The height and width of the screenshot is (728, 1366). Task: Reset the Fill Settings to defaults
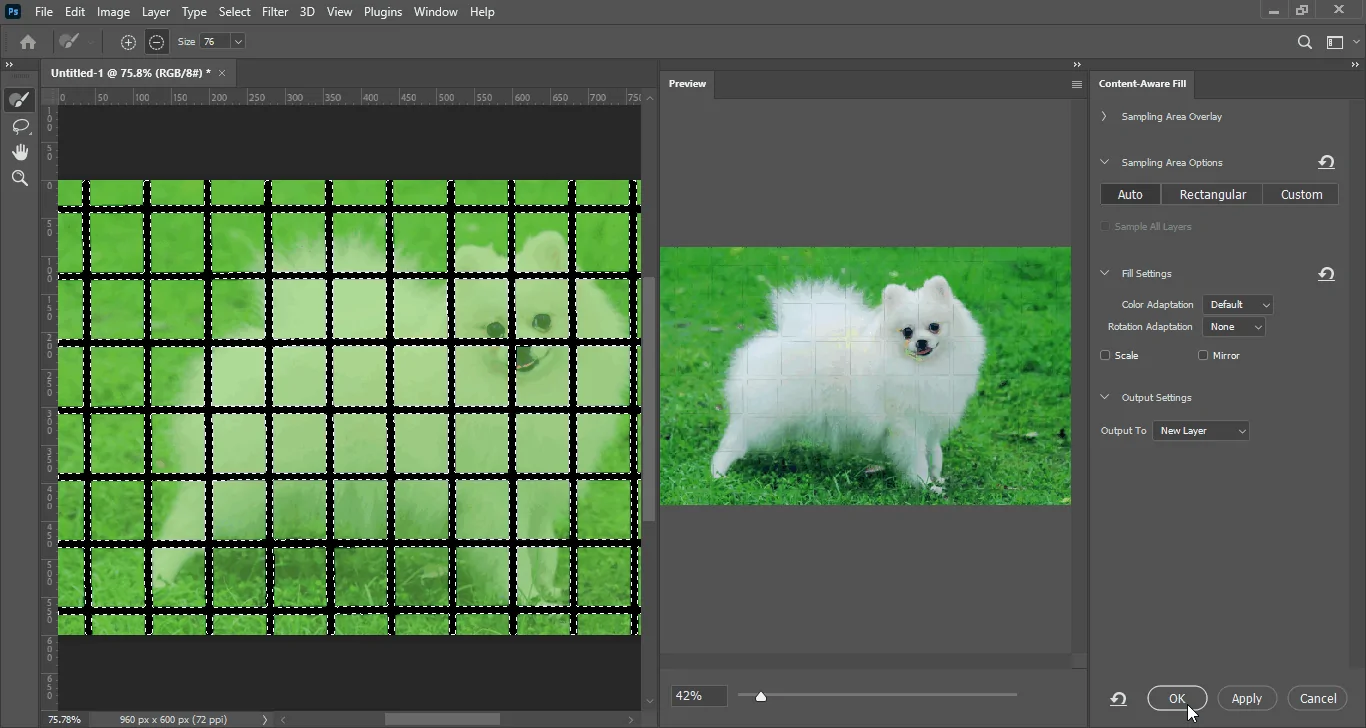(x=1326, y=273)
